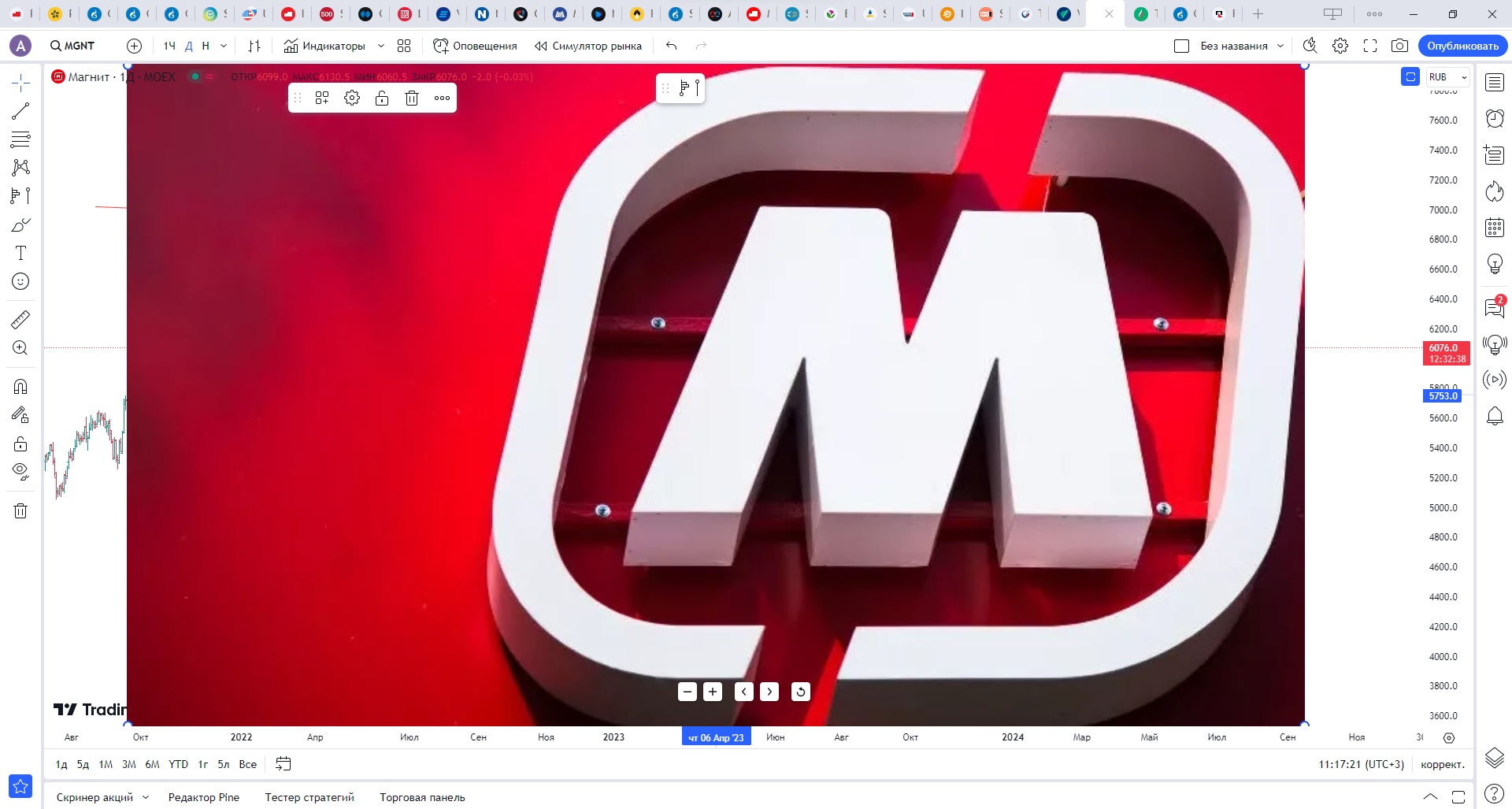Open the chart bar style selector
This screenshot has height=809, width=1512.
[x=254, y=46]
